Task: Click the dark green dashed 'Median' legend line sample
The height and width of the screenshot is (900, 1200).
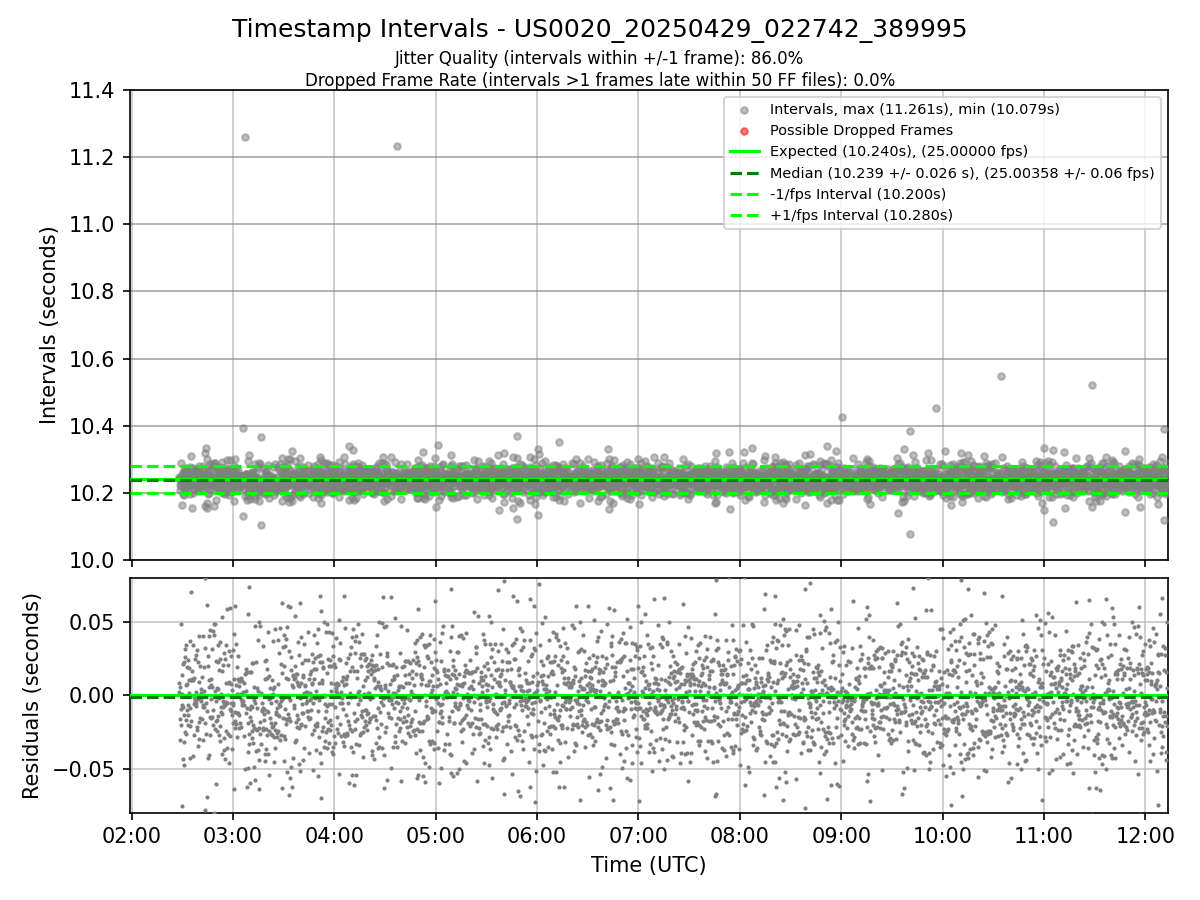Action: 744,173
